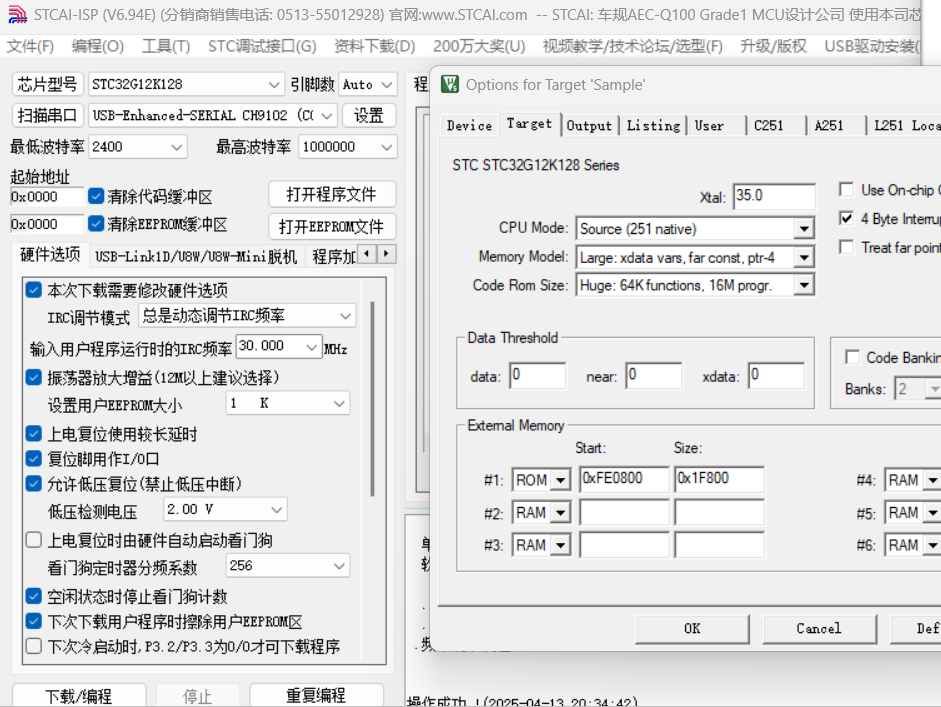The height and width of the screenshot is (707, 941).
Task: Open serial port dropdown USB-Enhanced-SERIAL CH9102
Action: pos(213,115)
